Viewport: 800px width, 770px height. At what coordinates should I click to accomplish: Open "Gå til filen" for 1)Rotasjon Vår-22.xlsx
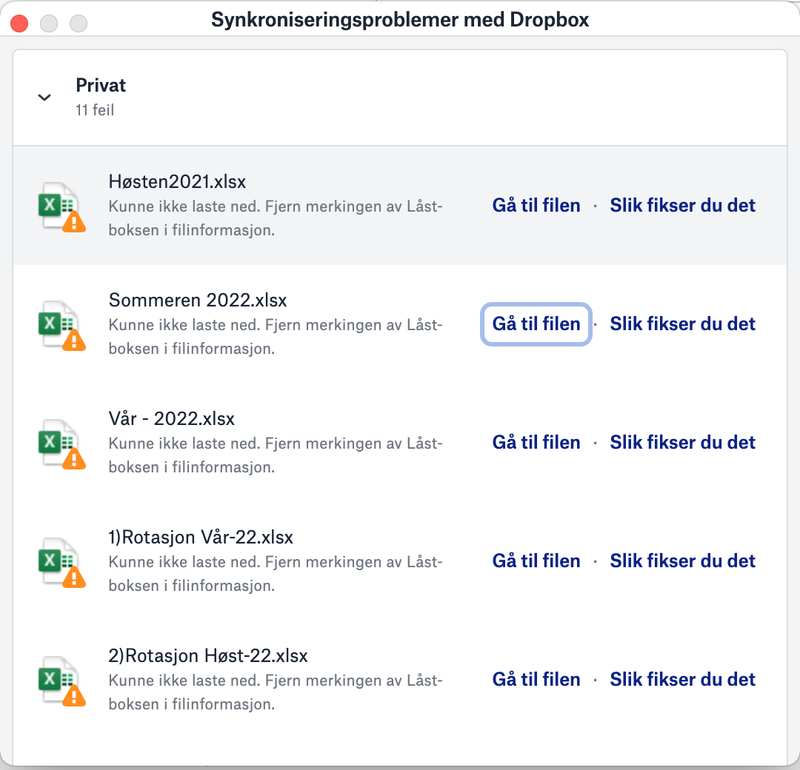[x=535, y=561]
